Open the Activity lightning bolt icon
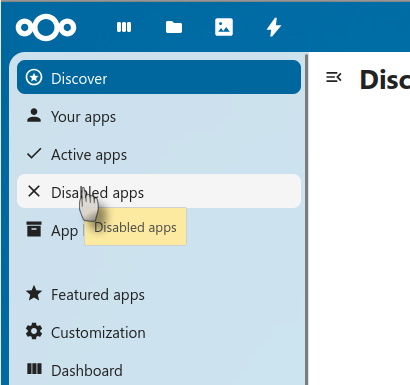Image resolution: width=410 pixels, height=385 pixels. [274, 27]
